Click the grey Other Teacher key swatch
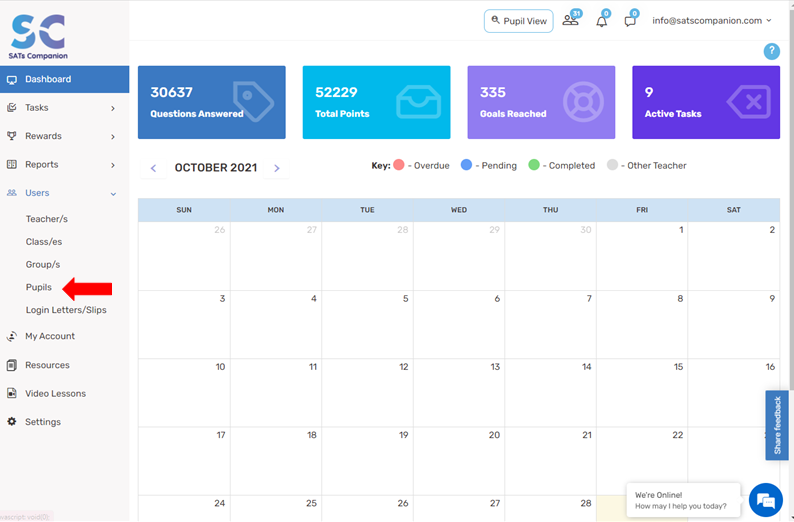 click(x=612, y=165)
